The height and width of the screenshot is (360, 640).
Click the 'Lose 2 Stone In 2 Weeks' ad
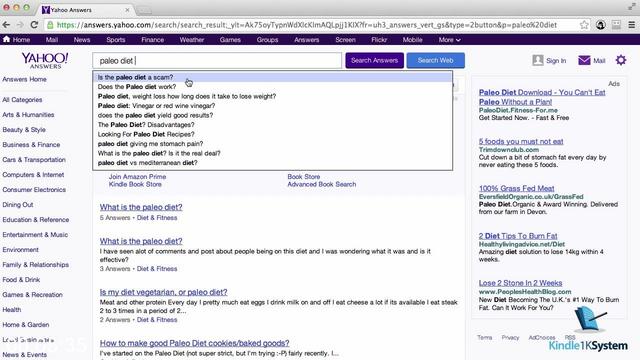tap(520, 283)
